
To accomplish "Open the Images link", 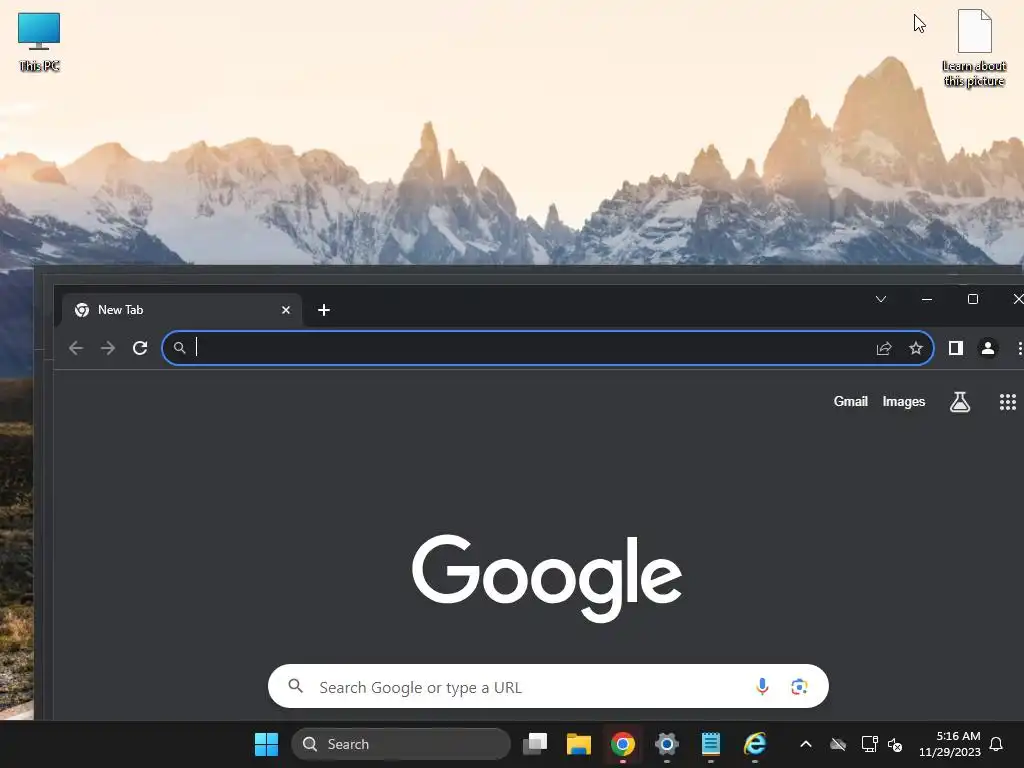I will click(x=903, y=402).
